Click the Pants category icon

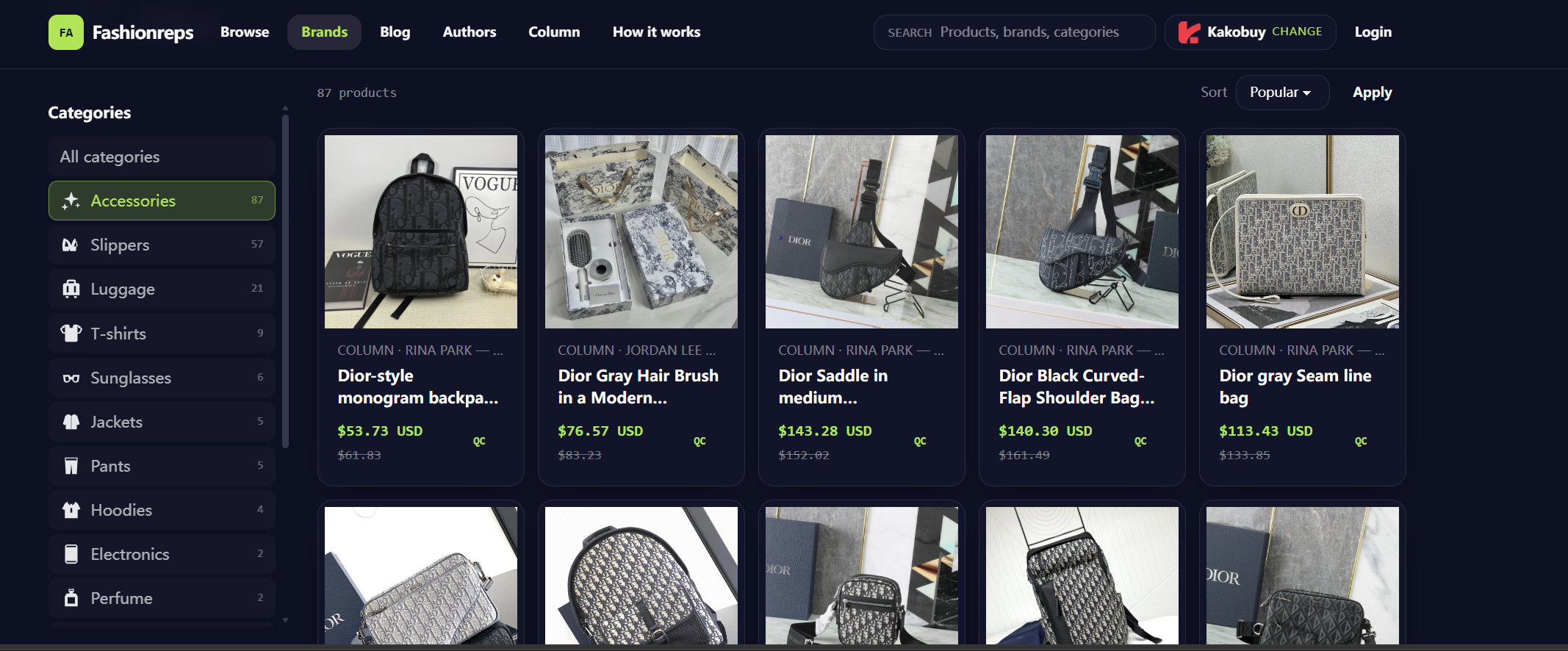(71, 466)
